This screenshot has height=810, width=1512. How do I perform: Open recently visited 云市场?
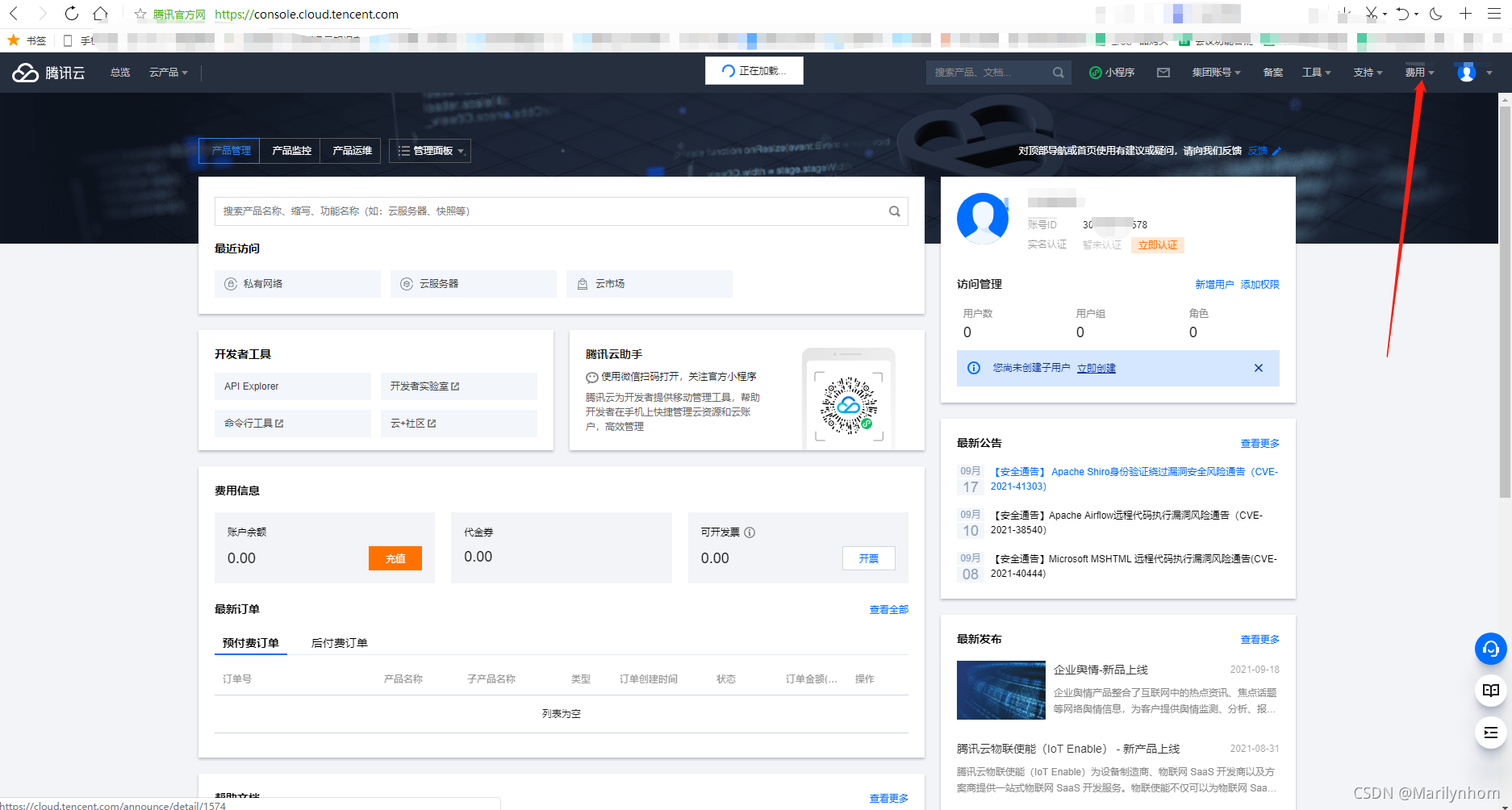pos(649,284)
